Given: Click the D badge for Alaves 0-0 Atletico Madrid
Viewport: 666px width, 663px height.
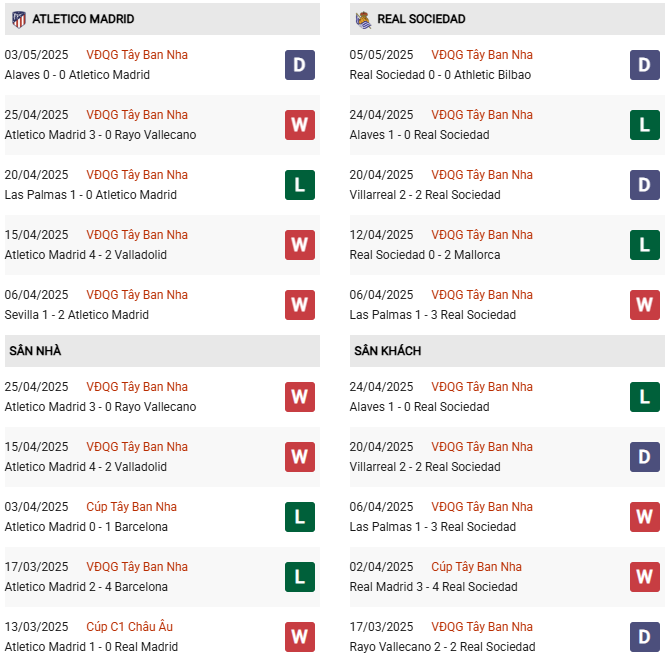Looking at the screenshot, I should [300, 65].
